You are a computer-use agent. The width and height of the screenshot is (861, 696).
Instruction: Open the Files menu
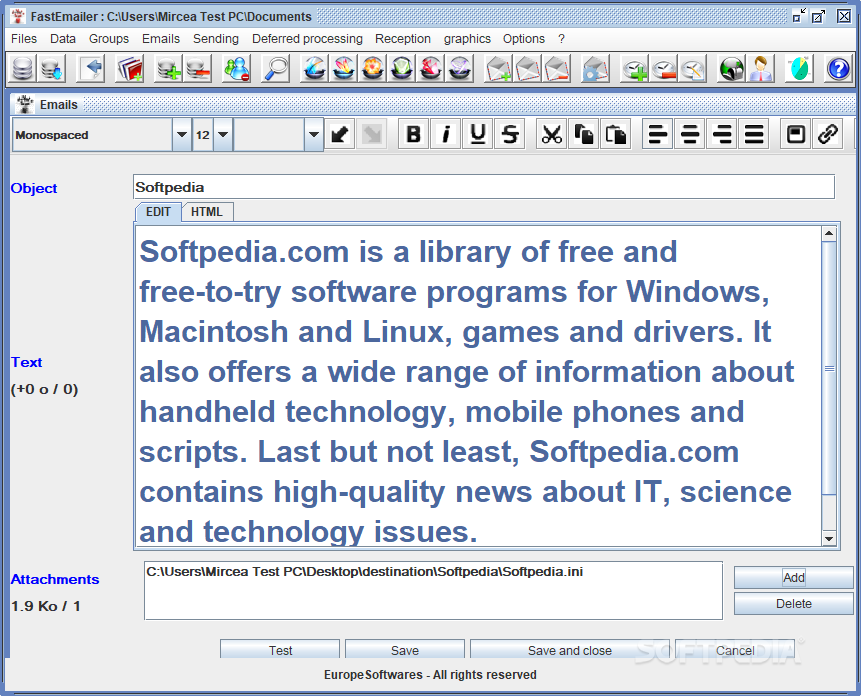coord(24,39)
